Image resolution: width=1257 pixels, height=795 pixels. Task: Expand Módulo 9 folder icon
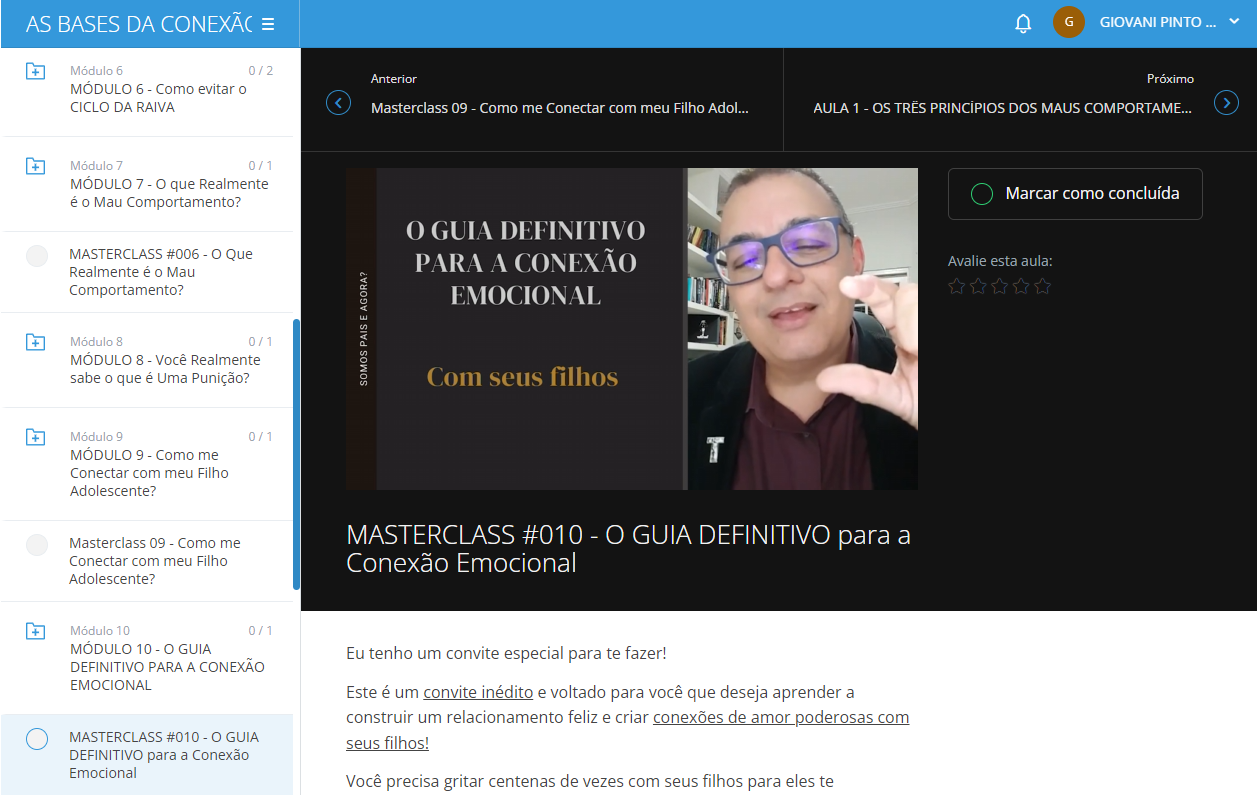point(35,438)
